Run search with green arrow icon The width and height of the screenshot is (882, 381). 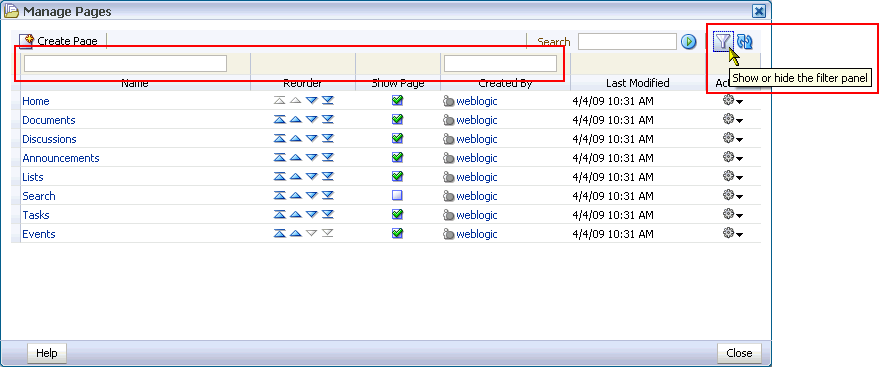(x=688, y=42)
